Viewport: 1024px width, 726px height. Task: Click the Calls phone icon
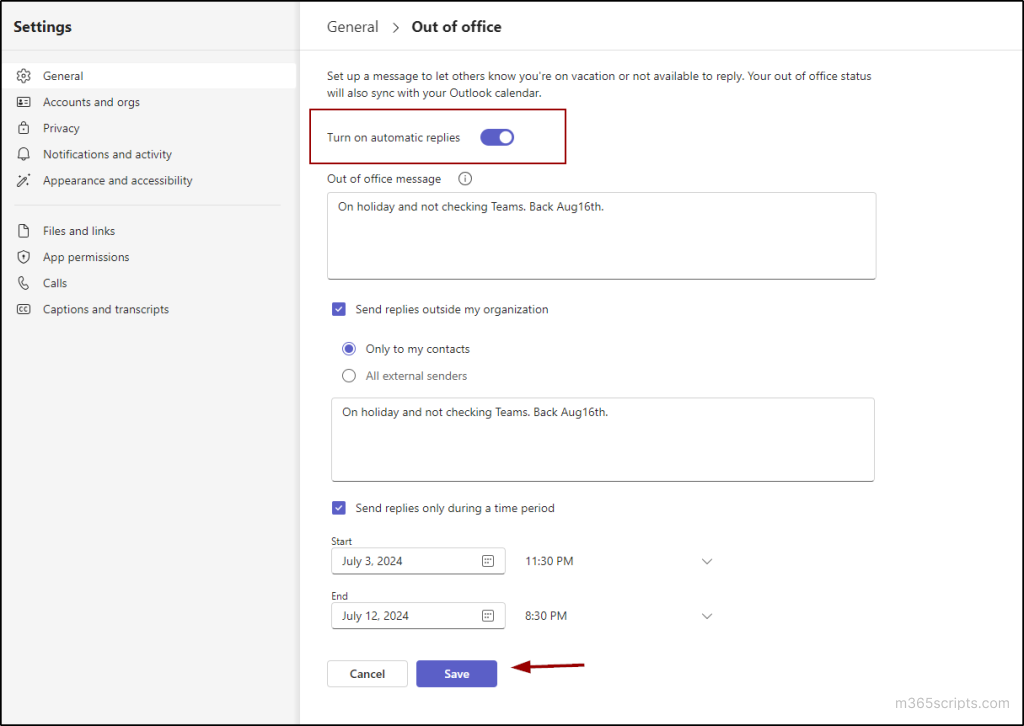pos(23,283)
